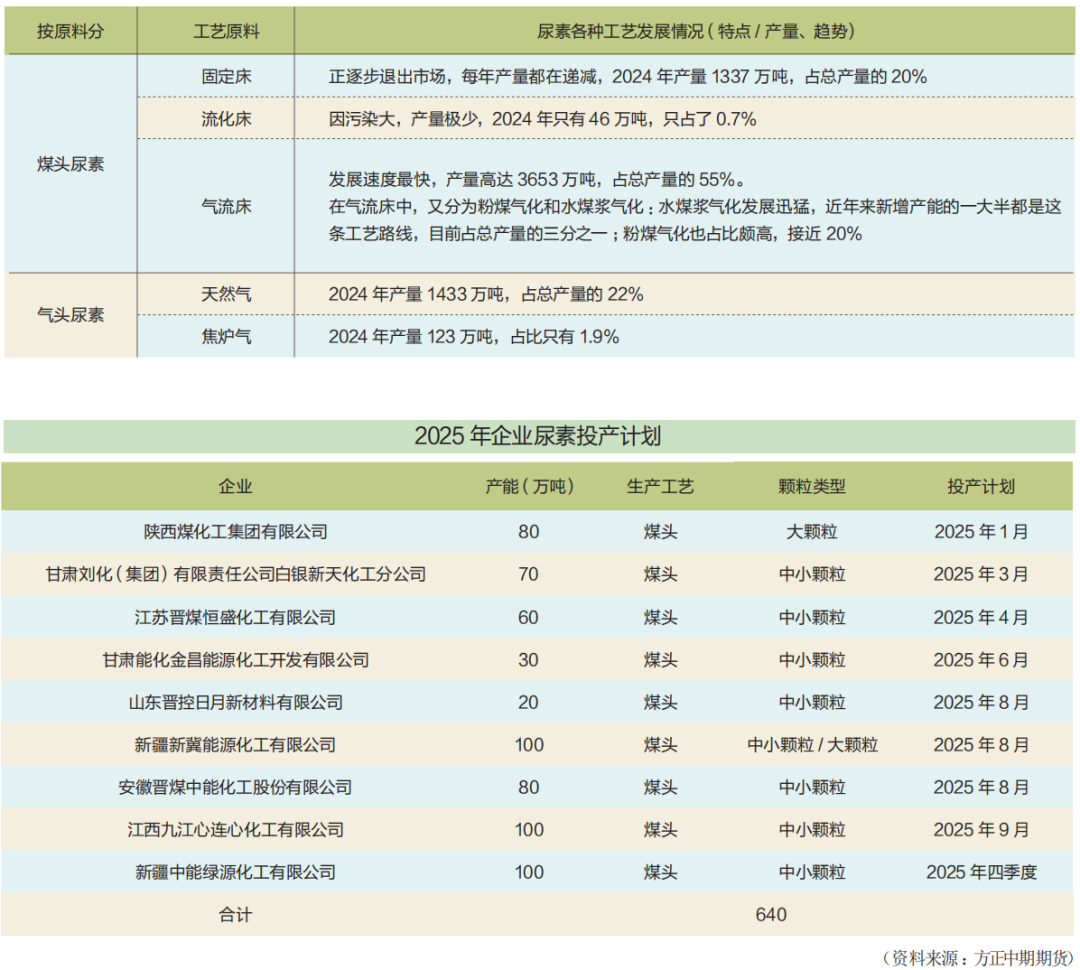
Task: Click capacity '30' in 甘肃能化金昌 row
Action: (528, 660)
